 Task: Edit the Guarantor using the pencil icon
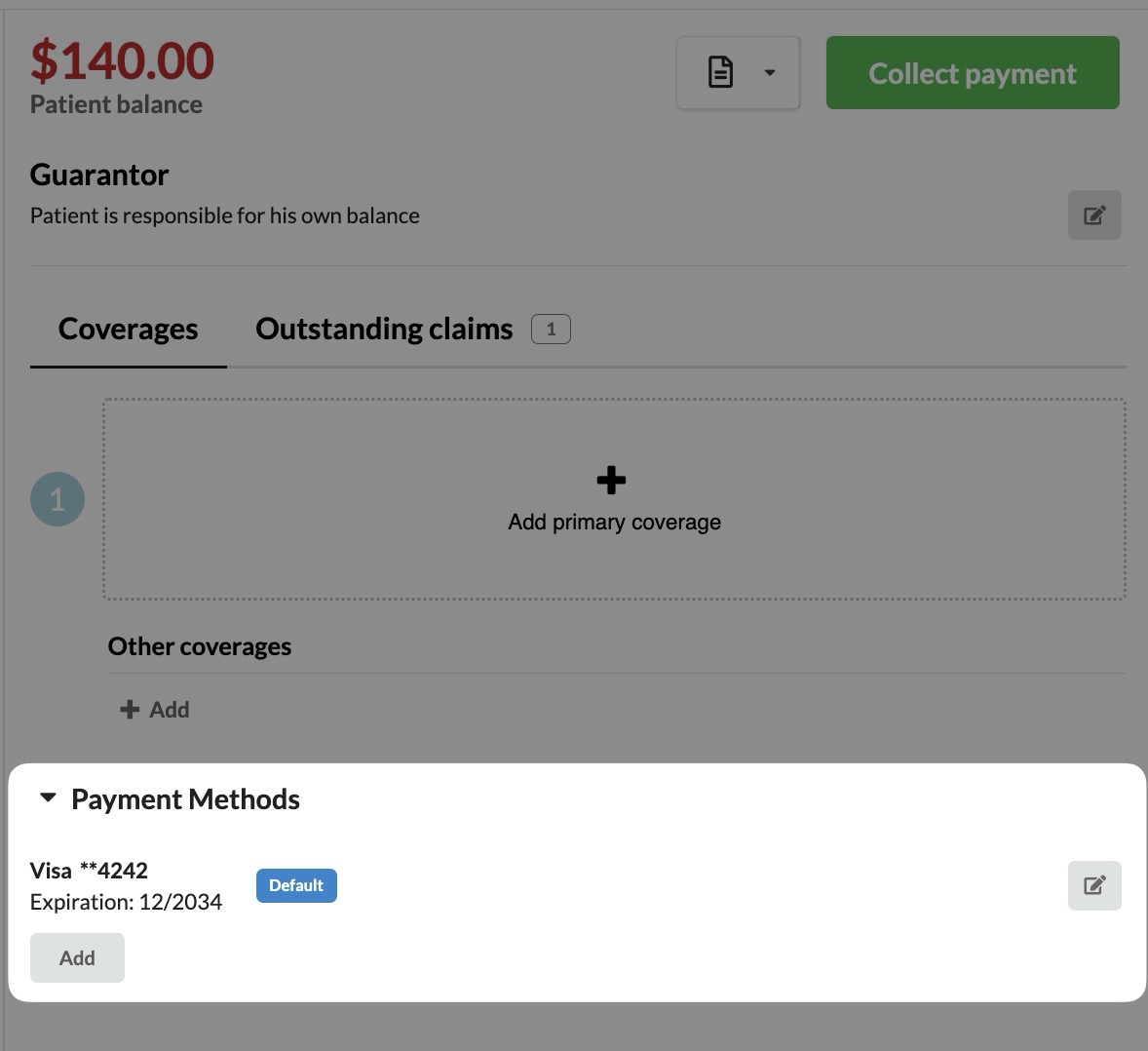click(x=1094, y=214)
